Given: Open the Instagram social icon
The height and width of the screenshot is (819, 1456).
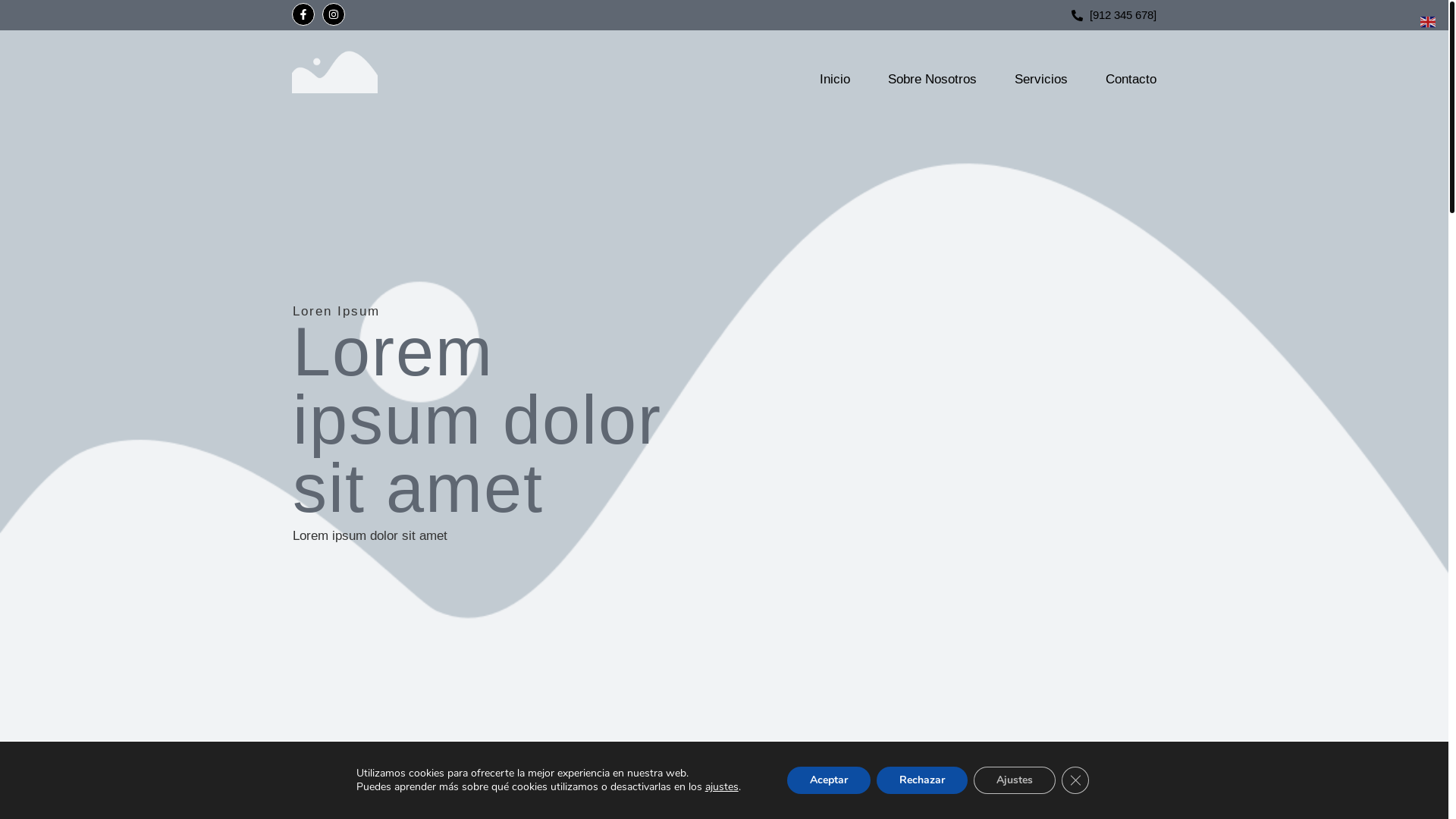Looking at the screenshot, I should click(x=334, y=14).
